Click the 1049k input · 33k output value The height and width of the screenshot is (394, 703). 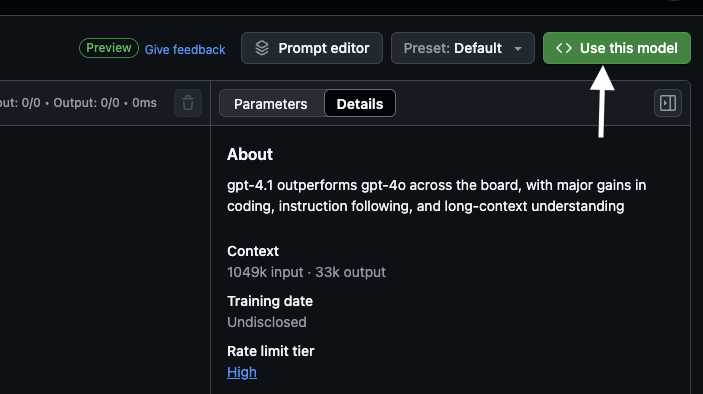pyautogui.click(x=306, y=272)
